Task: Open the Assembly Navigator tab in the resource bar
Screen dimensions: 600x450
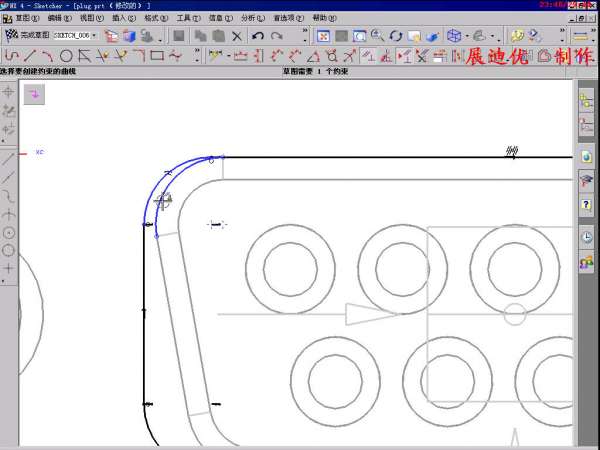Action: [x=586, y=101]
